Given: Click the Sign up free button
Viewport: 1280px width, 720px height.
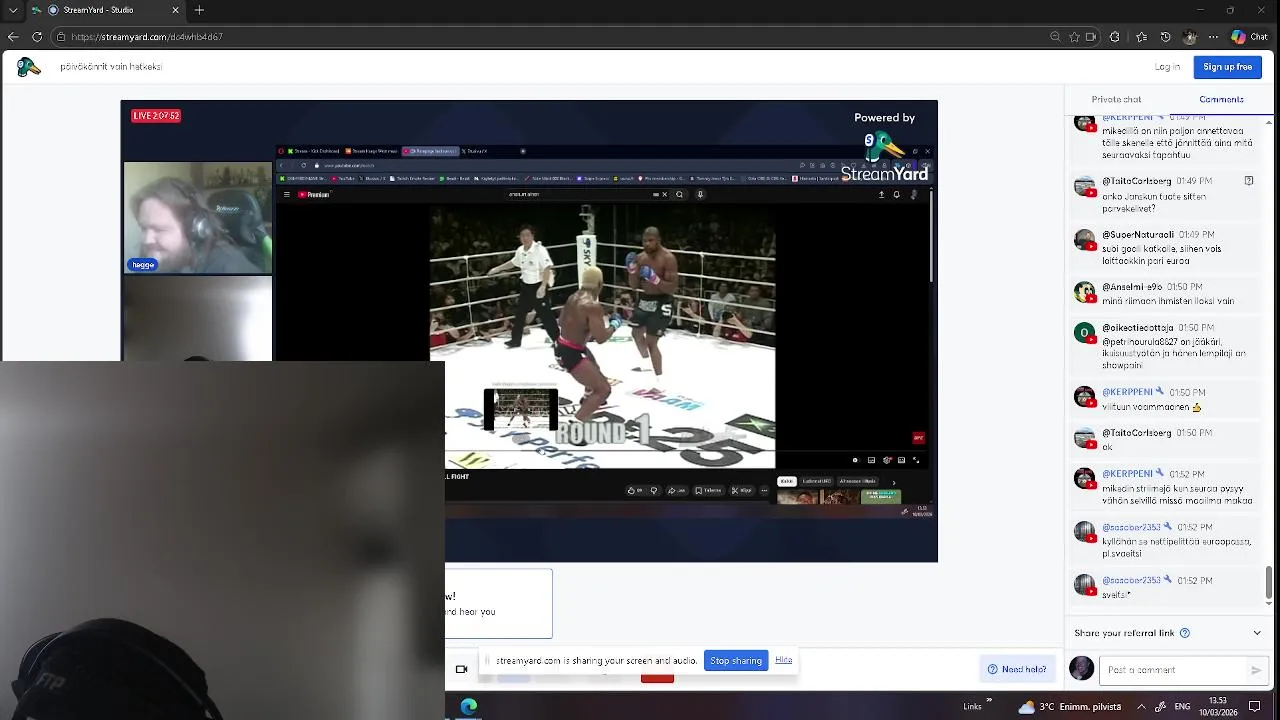Looking at the screenshot, I should [1227, 67].
